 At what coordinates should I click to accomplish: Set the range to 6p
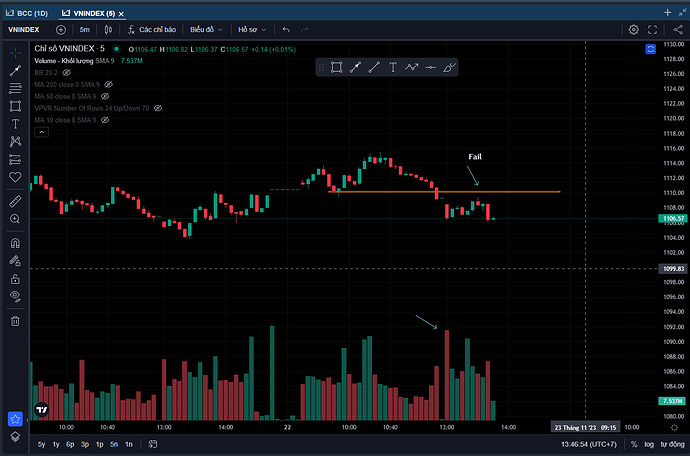click(70, 444)
